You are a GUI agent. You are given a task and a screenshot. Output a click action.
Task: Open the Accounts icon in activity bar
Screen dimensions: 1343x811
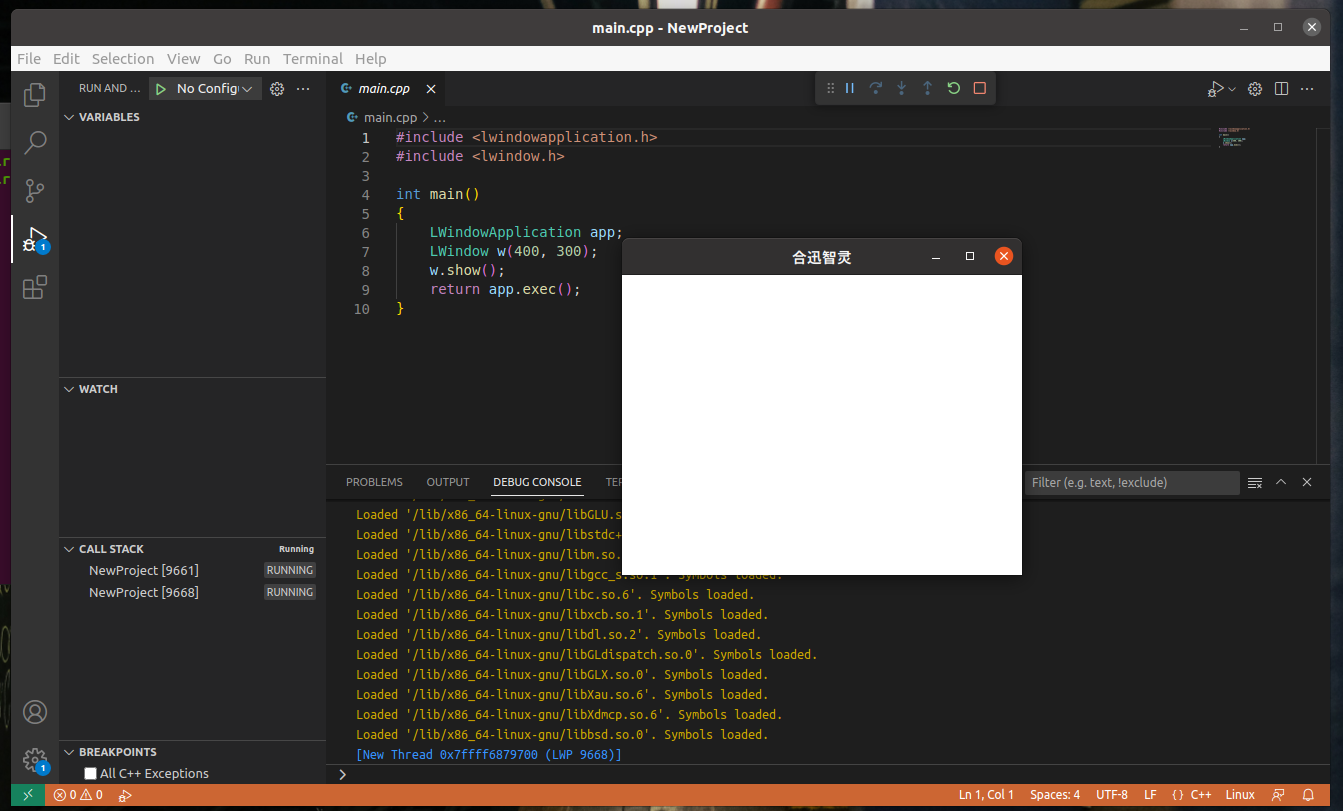pos(35,712)
